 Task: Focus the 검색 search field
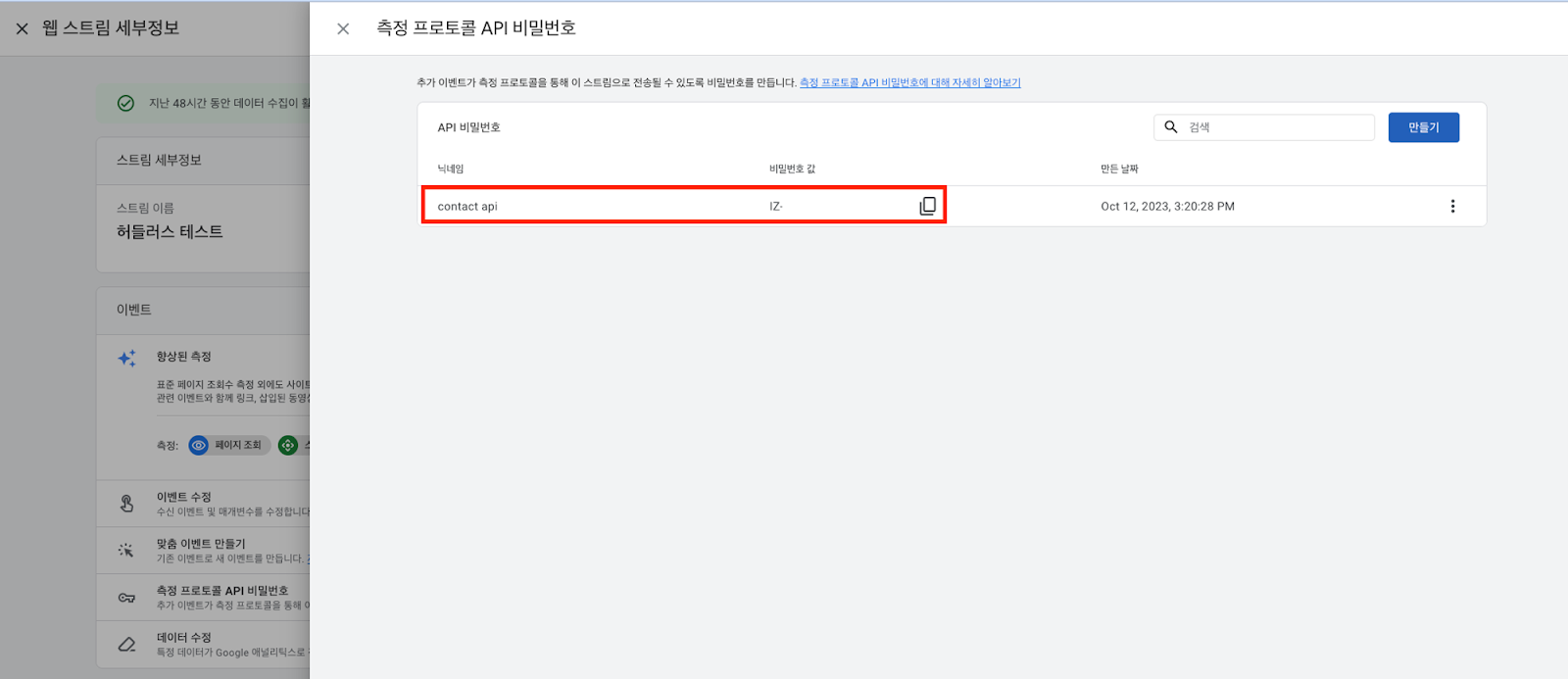click(x=1264, y=127)
